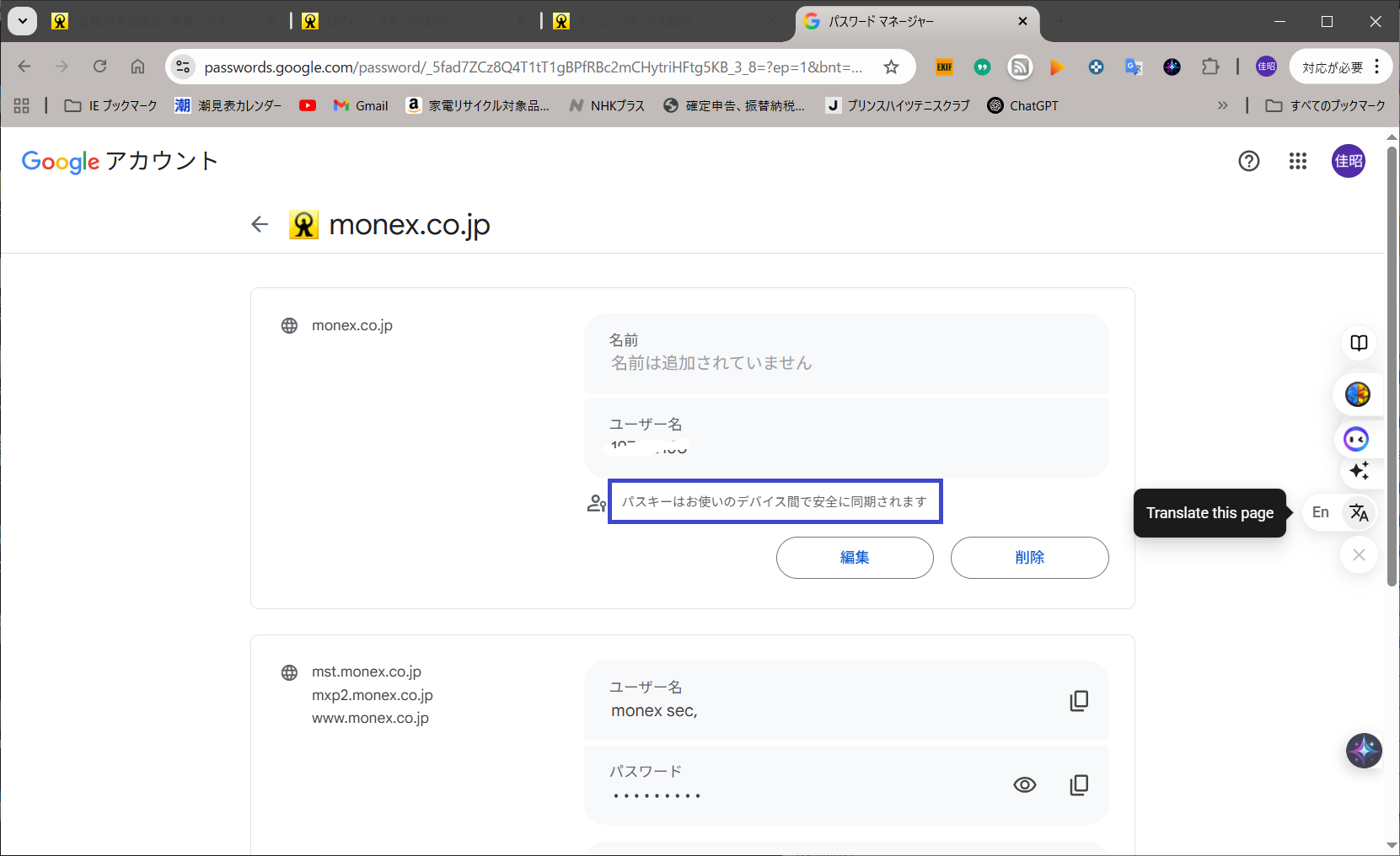Open the IE ブックマーク bookmarks folder
1400x856 pixels.
coord(111,105)
